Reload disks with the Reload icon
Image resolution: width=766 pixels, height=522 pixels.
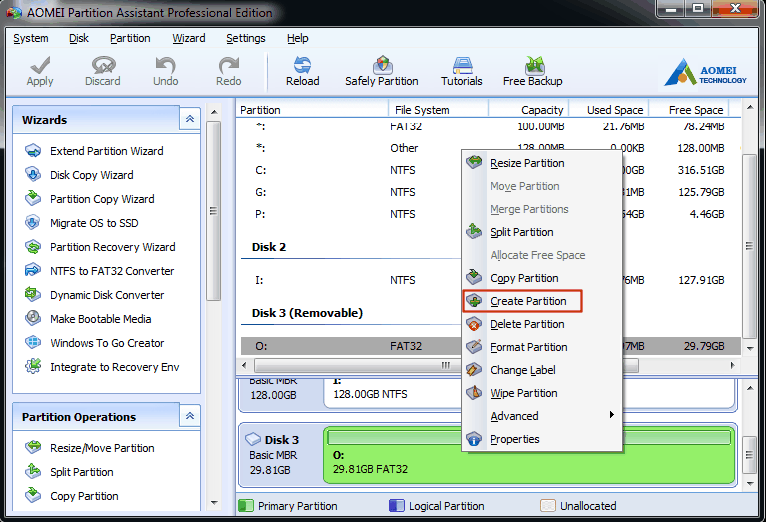[x=302, y=65]
